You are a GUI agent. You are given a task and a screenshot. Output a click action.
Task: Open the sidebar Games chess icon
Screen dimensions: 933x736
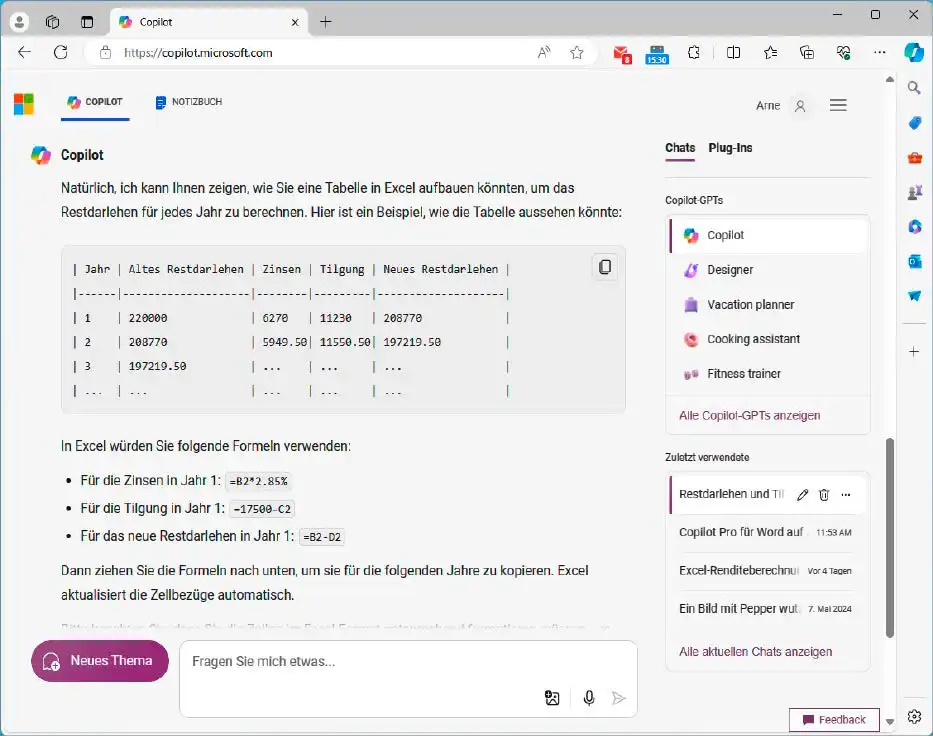click(x=915, y=192)
